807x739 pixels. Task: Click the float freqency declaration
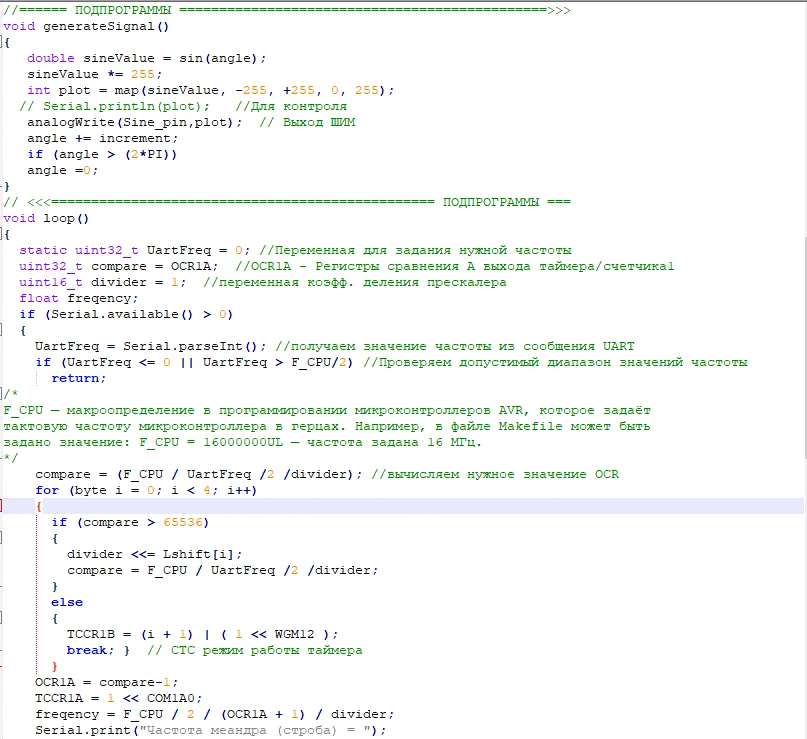tap(78, 298)
